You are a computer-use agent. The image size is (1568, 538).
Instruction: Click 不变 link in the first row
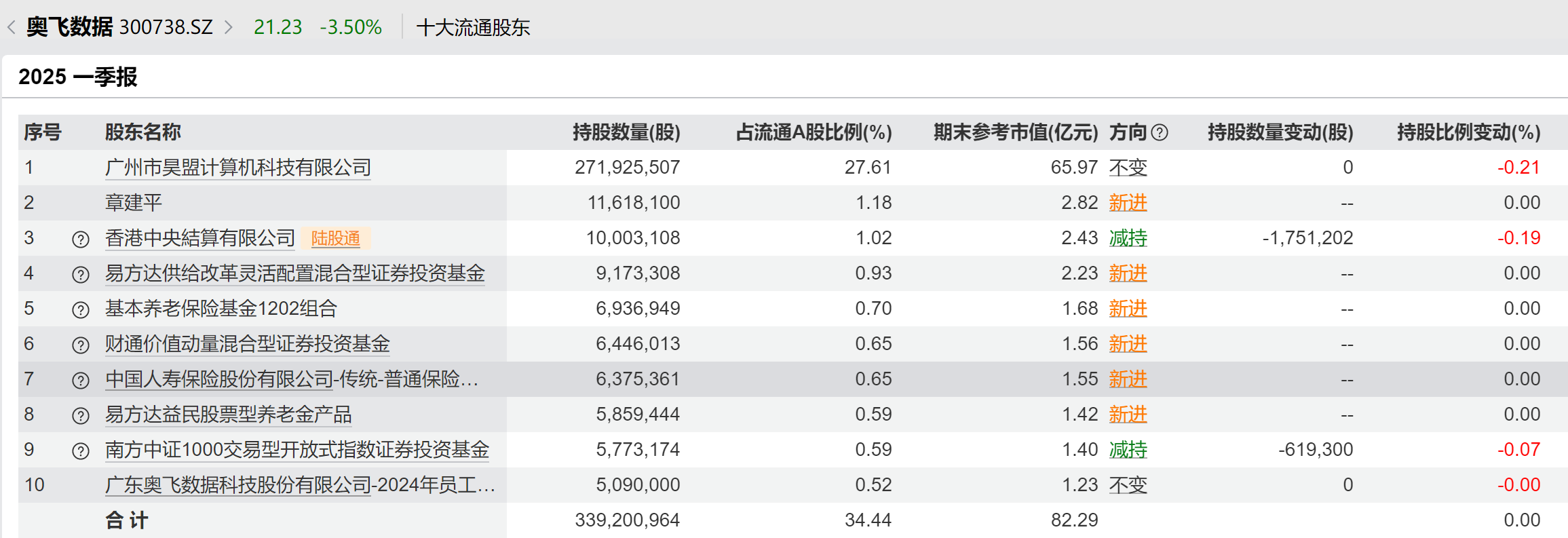tap(1128, 168)
